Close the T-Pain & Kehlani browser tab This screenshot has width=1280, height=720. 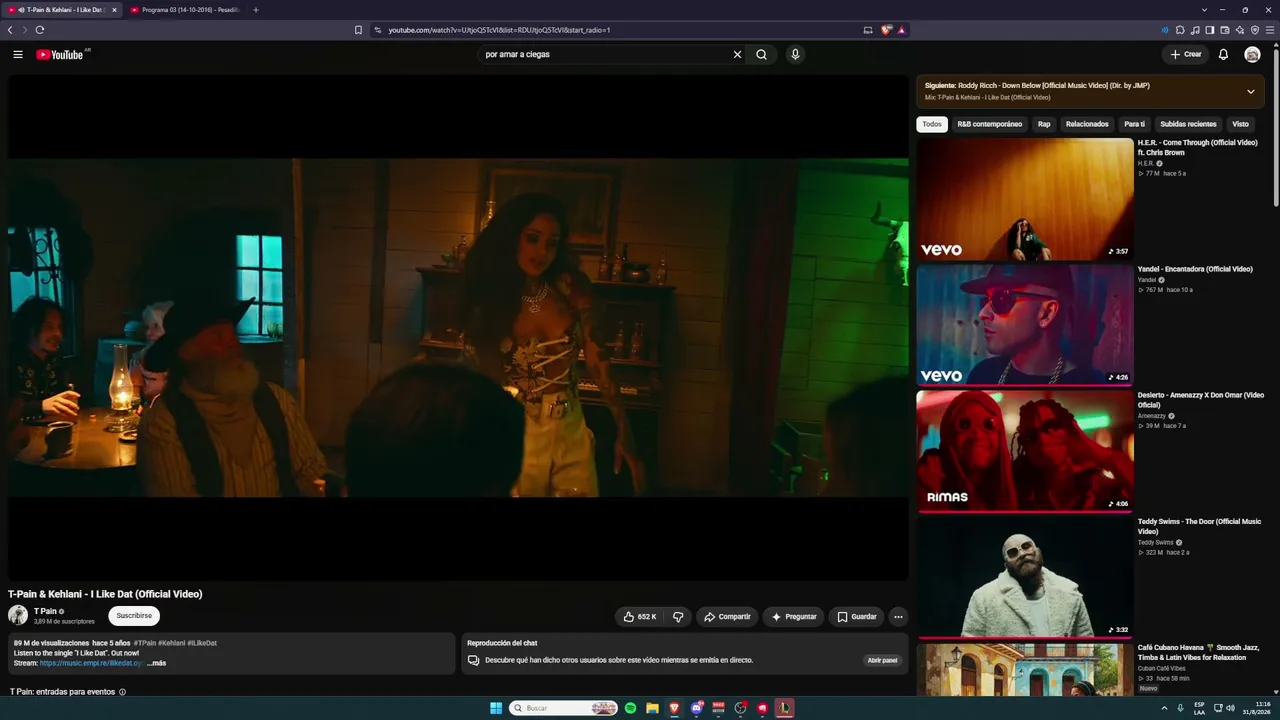(114, 10)
